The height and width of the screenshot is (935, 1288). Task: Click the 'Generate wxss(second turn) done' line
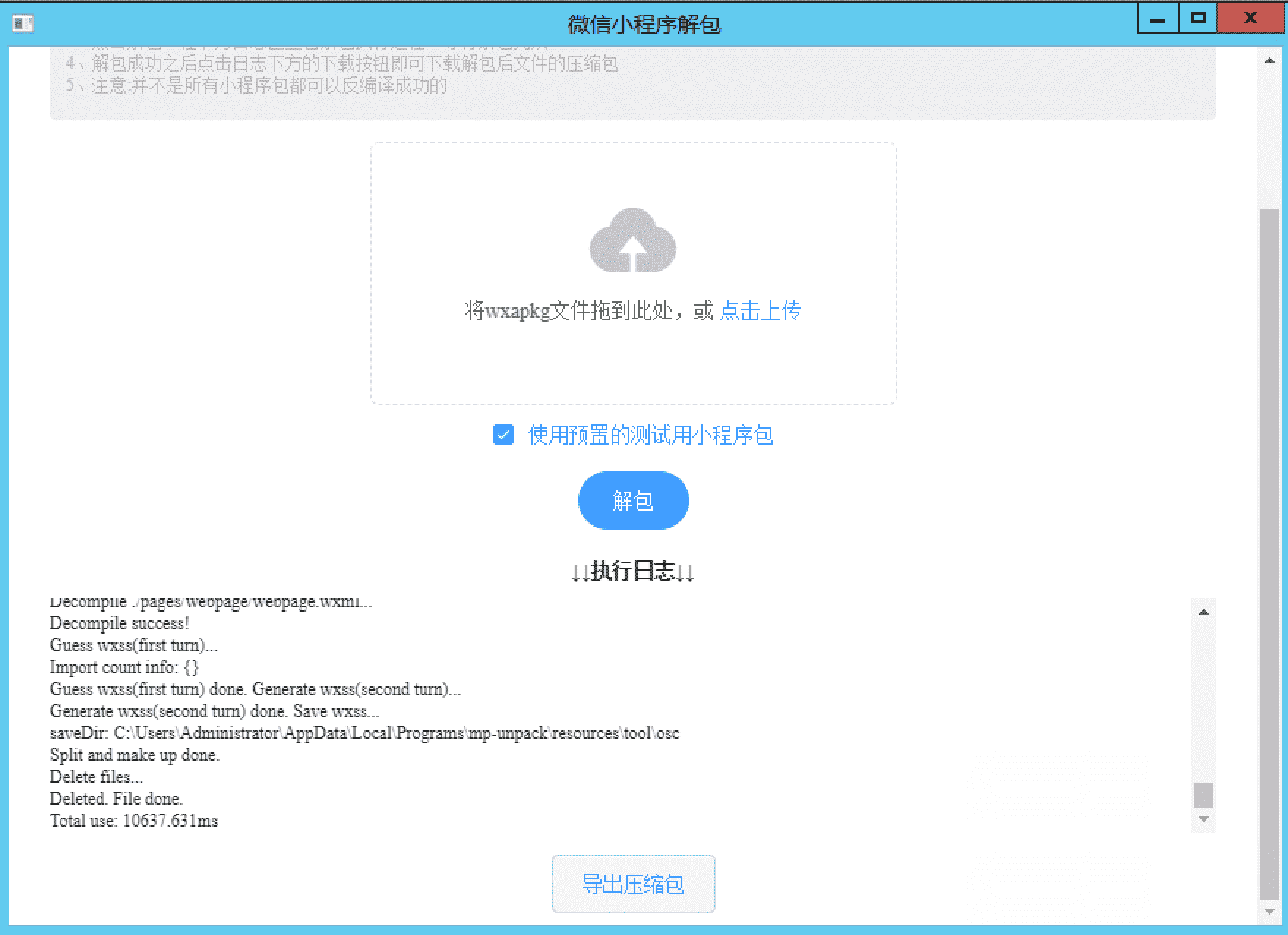214,711
